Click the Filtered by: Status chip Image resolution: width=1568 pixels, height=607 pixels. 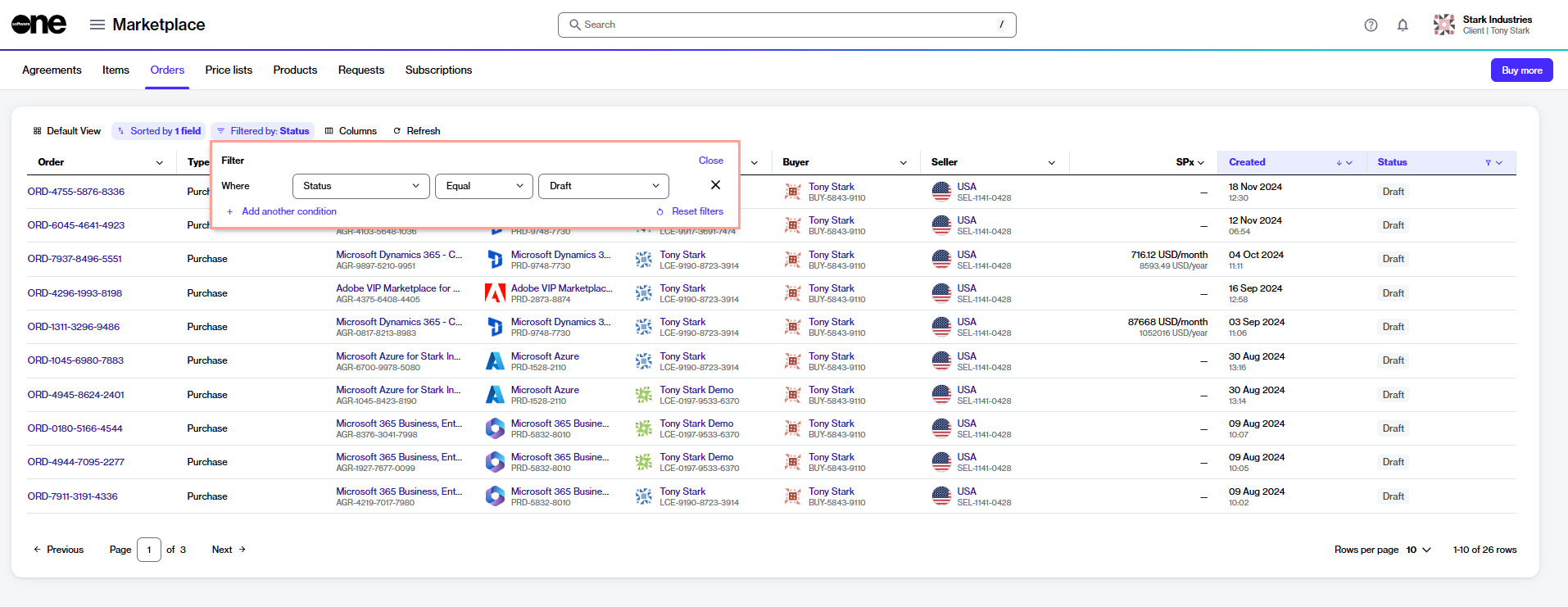[x=263, y=131]
